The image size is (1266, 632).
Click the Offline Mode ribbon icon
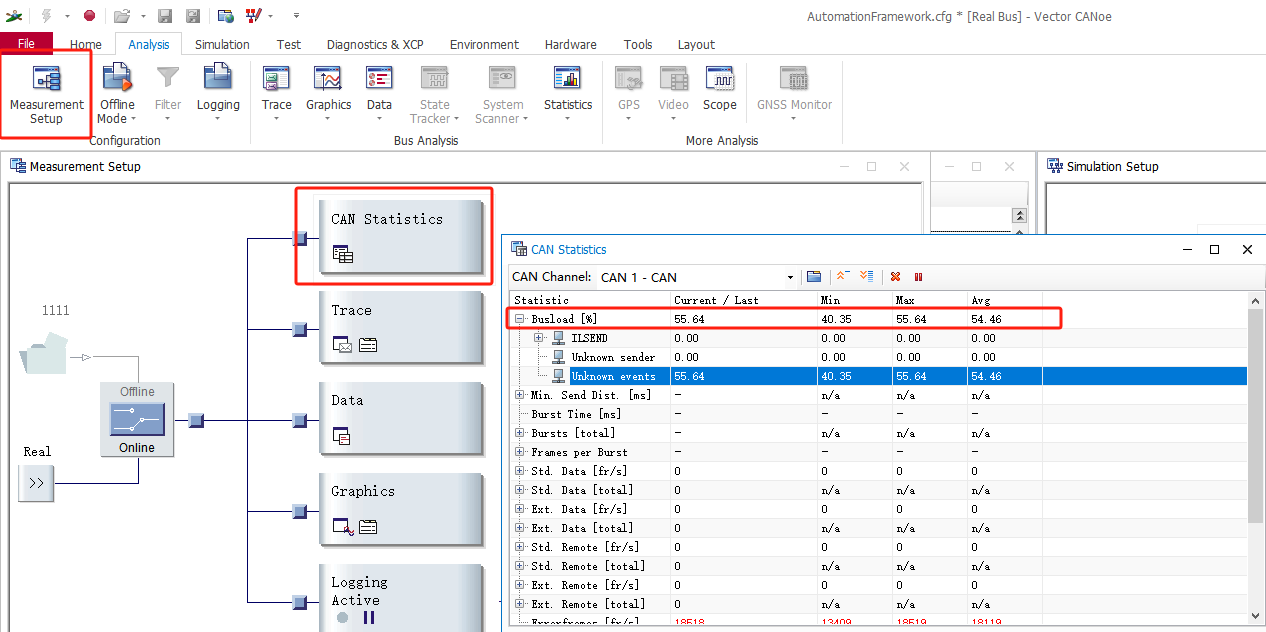(117, 78)
